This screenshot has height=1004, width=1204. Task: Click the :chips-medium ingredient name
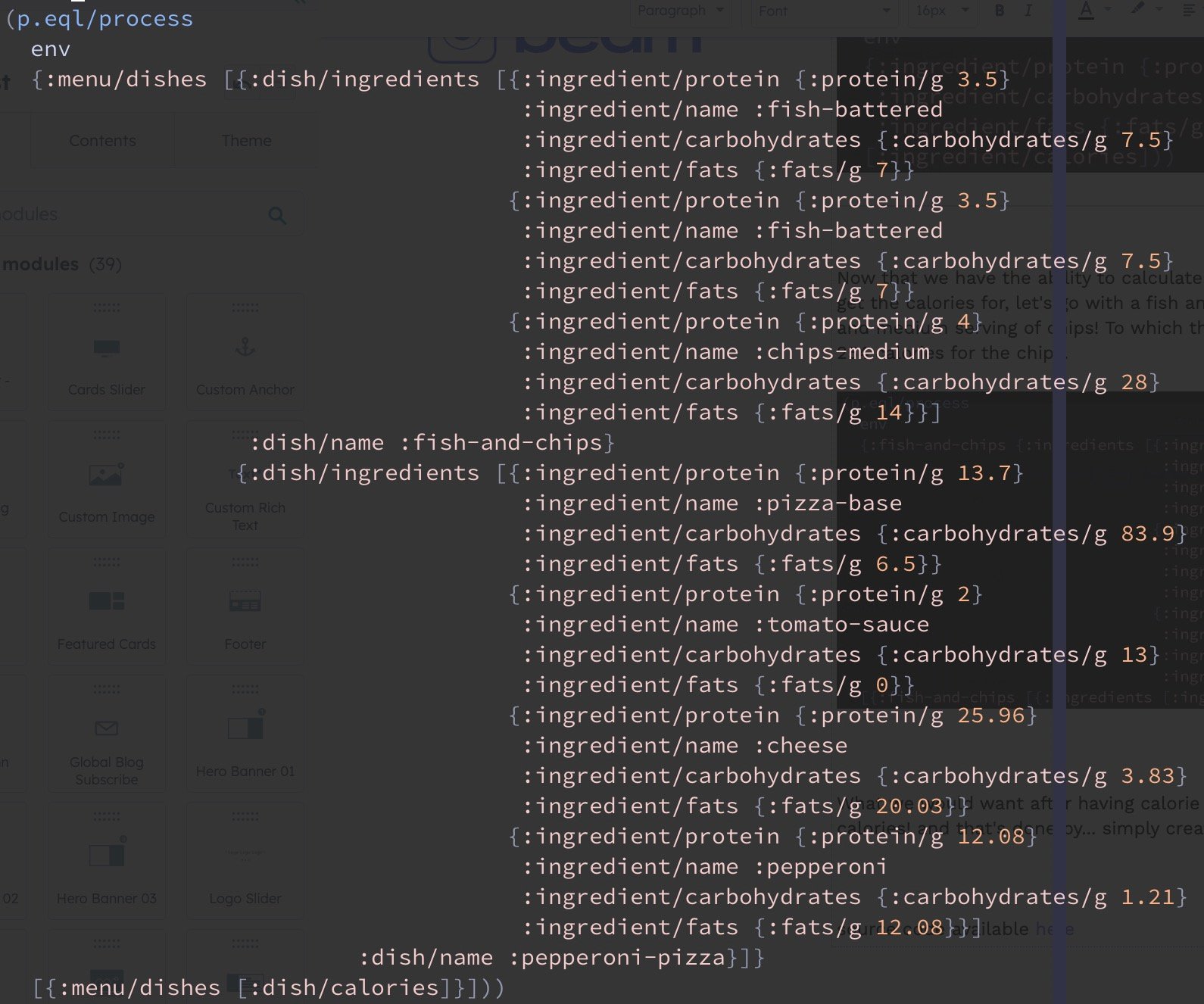[842, 351]
